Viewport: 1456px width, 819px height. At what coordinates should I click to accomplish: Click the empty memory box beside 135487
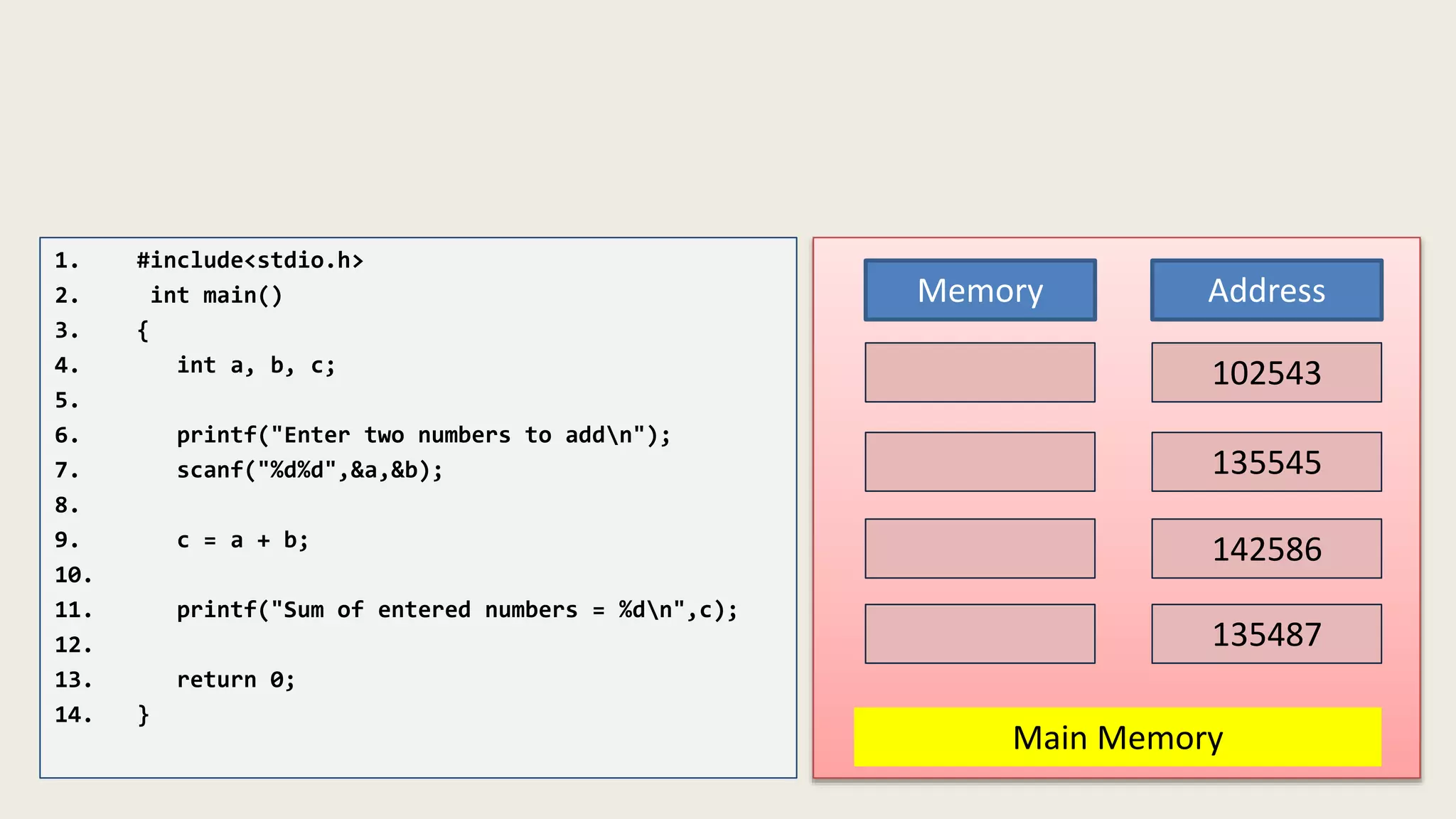click(980, 634)
